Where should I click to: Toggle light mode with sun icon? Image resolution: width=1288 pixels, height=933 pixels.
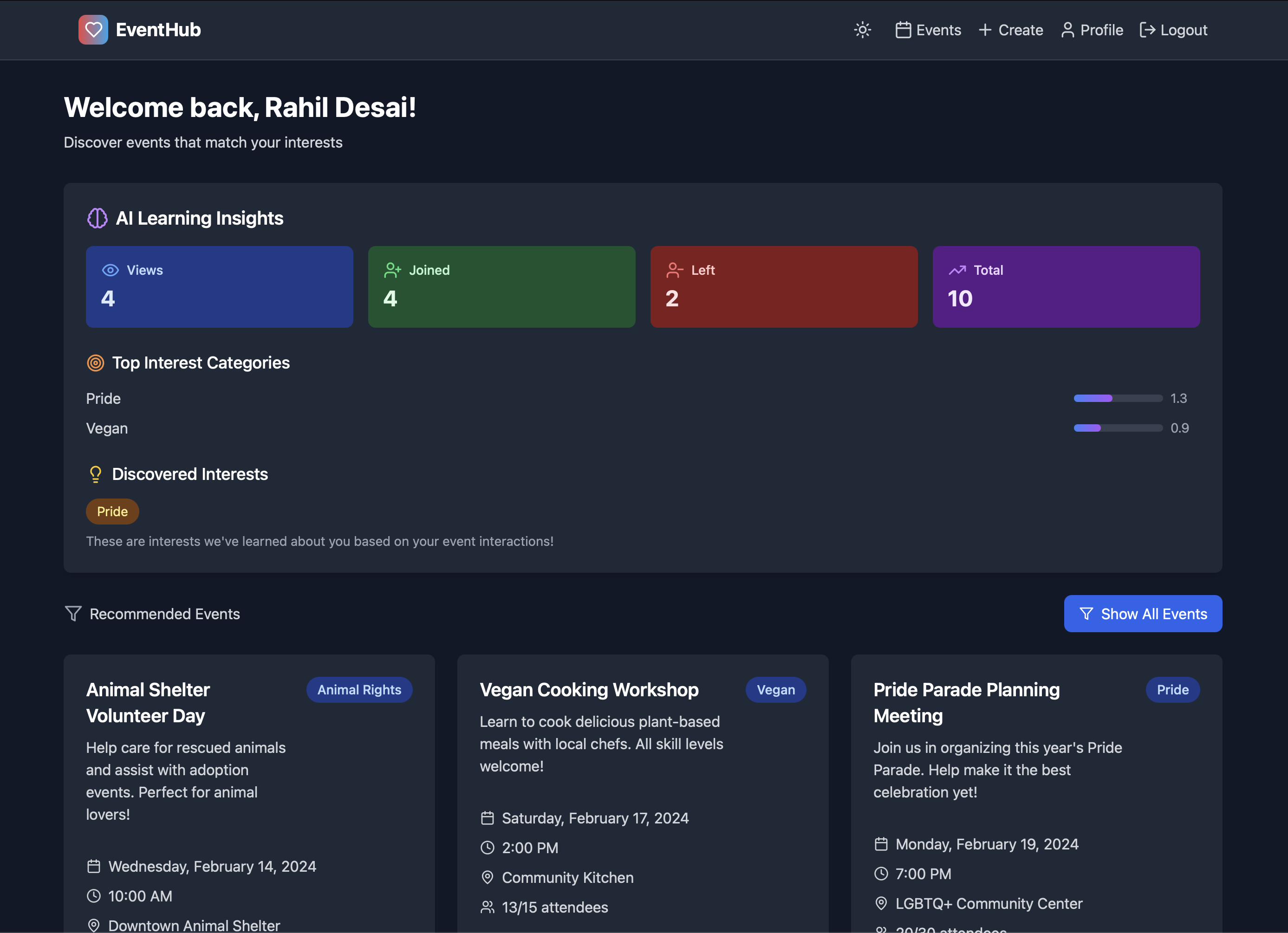tap(862, 30)
